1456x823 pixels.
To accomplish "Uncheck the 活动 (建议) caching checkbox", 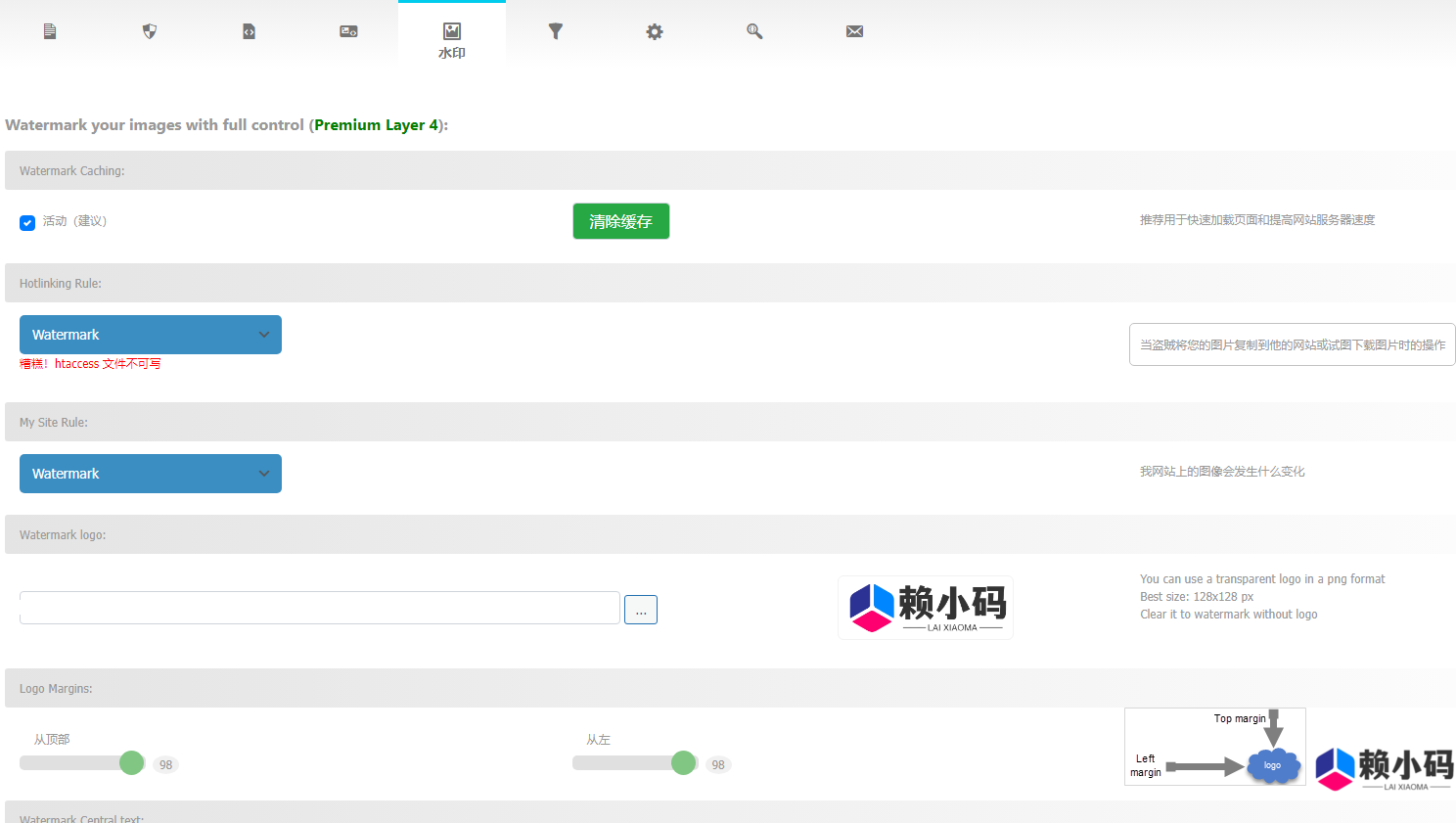I will tap(27, 222).
